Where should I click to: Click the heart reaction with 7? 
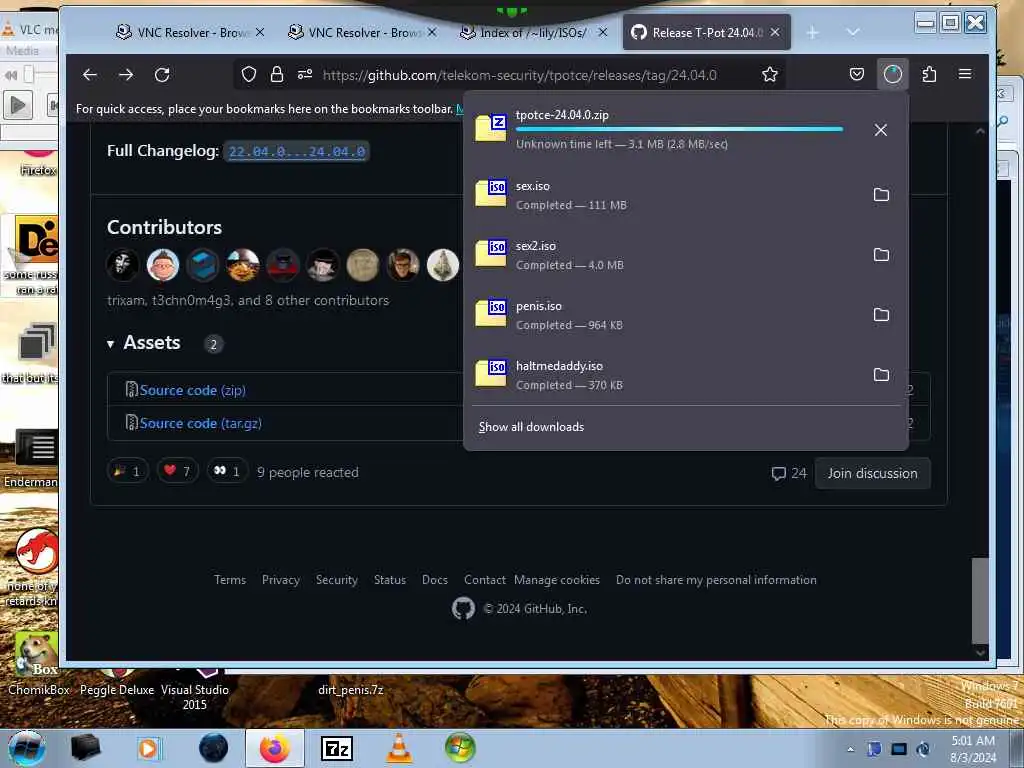pos(178,472)
